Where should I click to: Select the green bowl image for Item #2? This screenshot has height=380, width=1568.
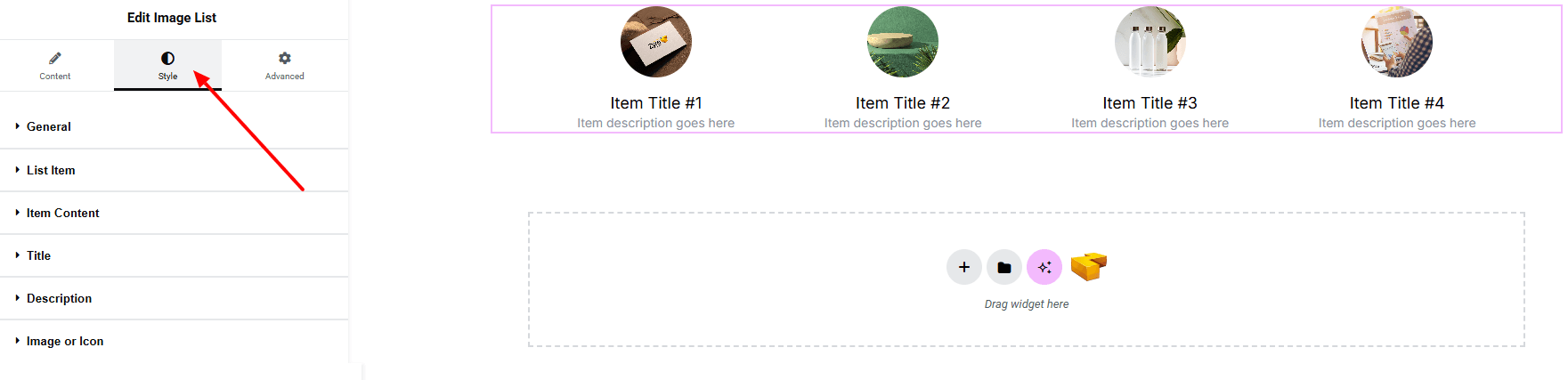(903, 42)
